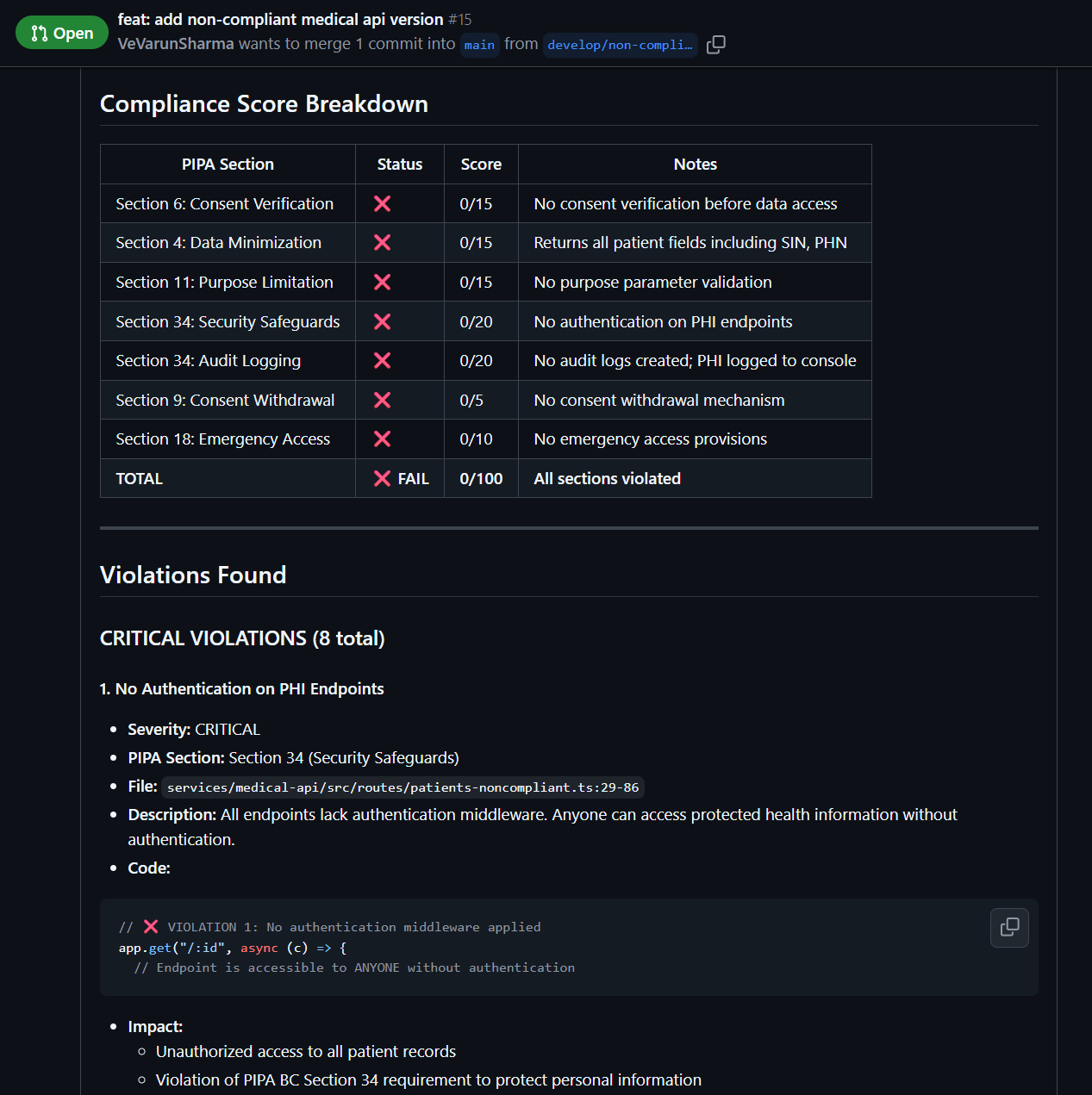Copy the head branch name icon
The height and width of the screenshot is (1095, 1092).
coord(715,45)
